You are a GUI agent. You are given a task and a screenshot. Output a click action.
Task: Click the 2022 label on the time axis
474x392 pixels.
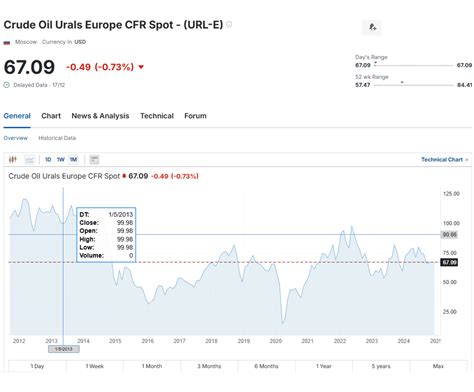click(x=340, y=341)
